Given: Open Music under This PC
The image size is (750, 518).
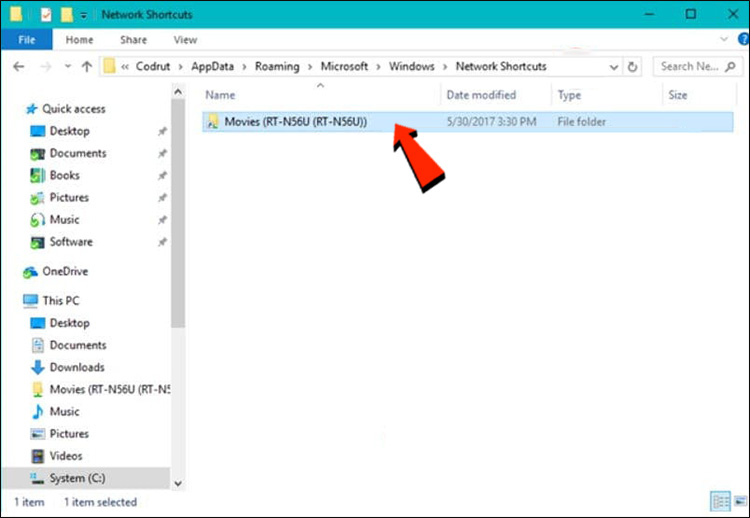Looking at the screenshot, I should coord(64,411).
